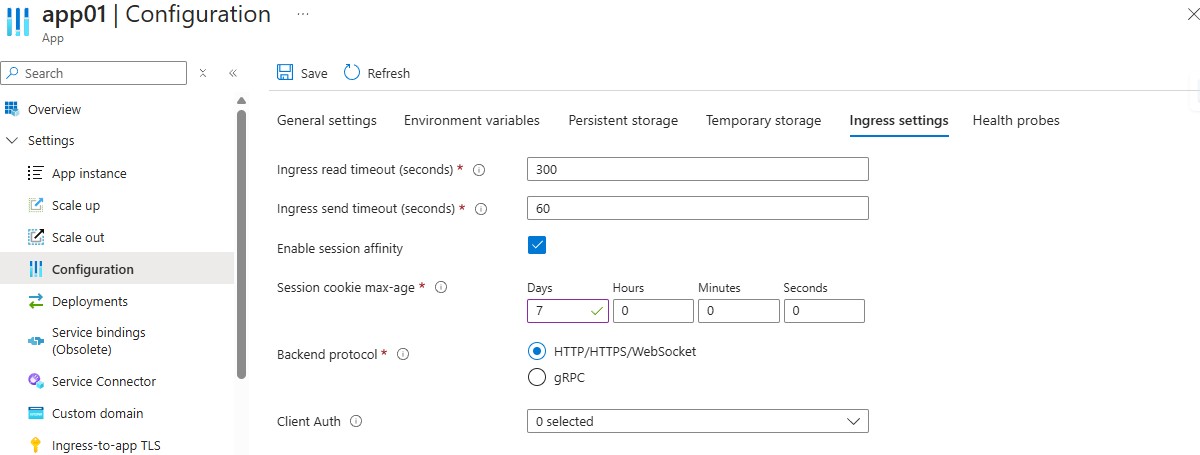Image resolution: width=1200 pixels, height=455 pixels.
Task: Click info icon next to Backend protocol
Action: [403, 354]
